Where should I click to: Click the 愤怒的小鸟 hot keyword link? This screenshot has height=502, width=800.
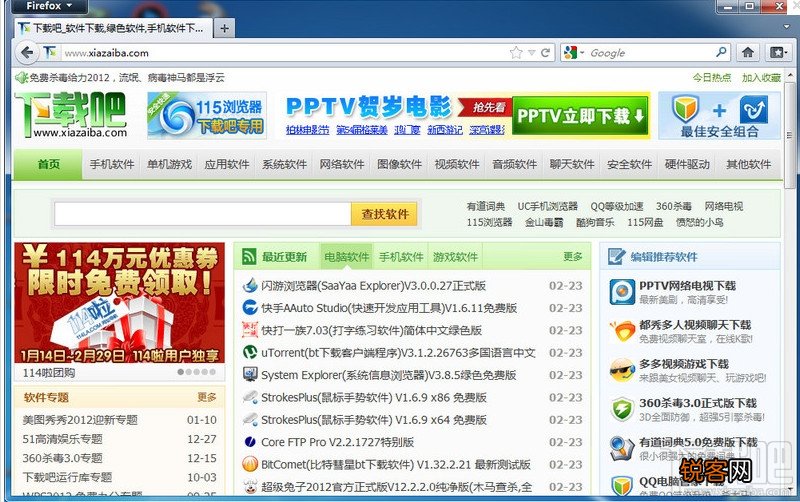[x=699, y=222]
